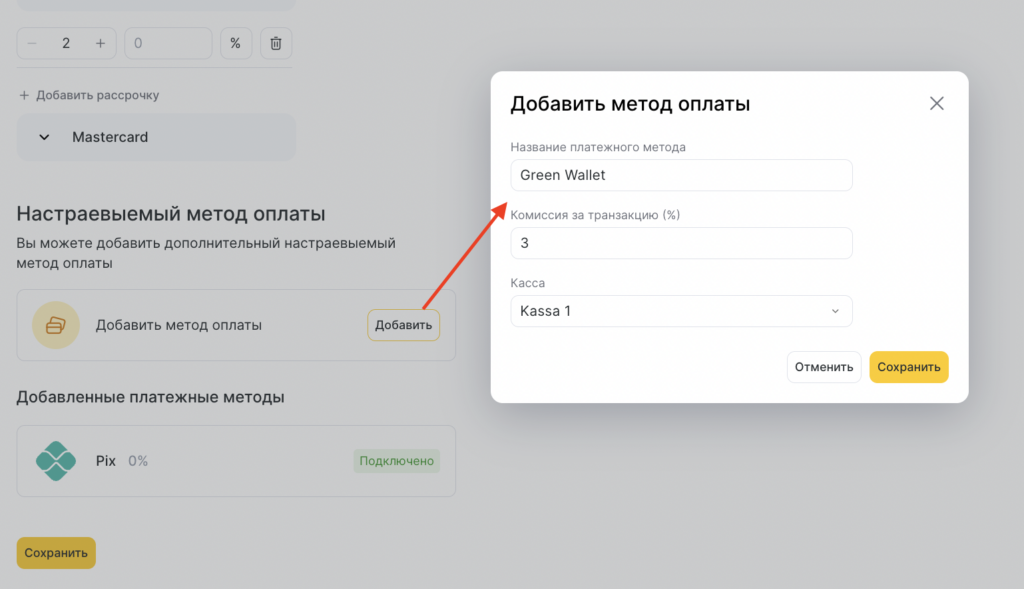Screen dimensions: 1024x589
Task: Click the card icon beside add payment method
Action: point(56,325)
